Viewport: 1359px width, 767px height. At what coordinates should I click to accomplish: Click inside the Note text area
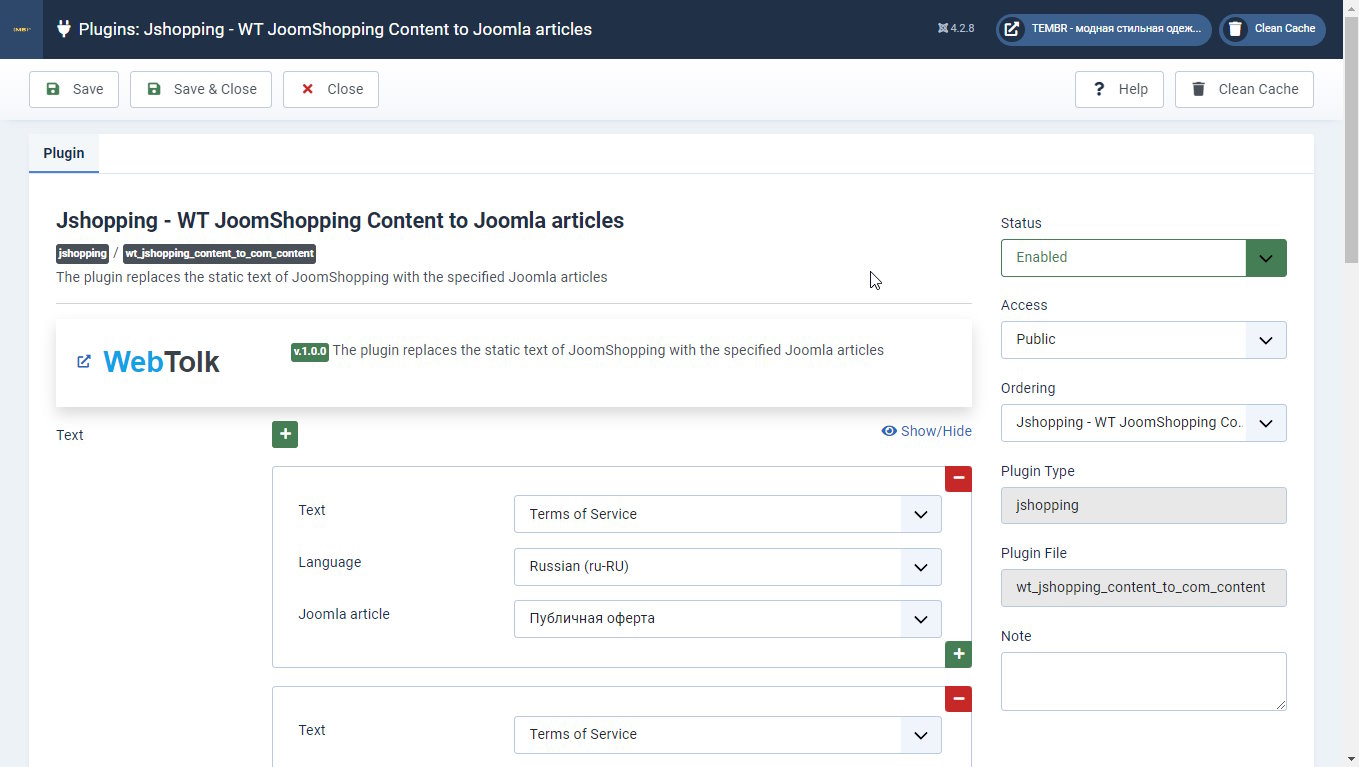point(1143,681)
